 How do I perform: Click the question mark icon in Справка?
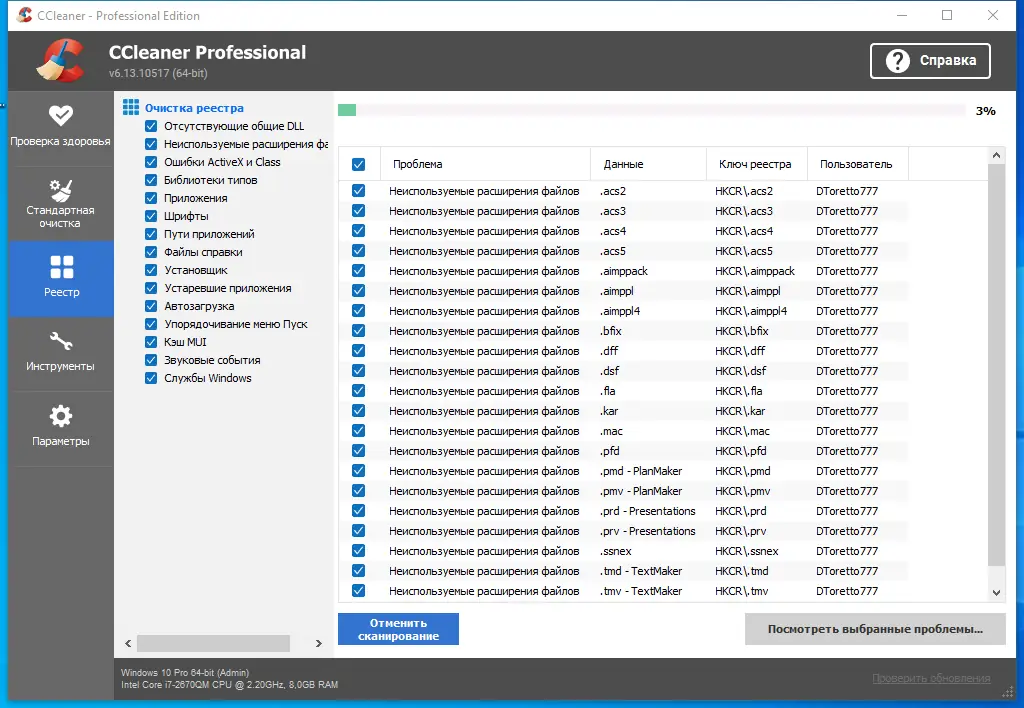898,60
